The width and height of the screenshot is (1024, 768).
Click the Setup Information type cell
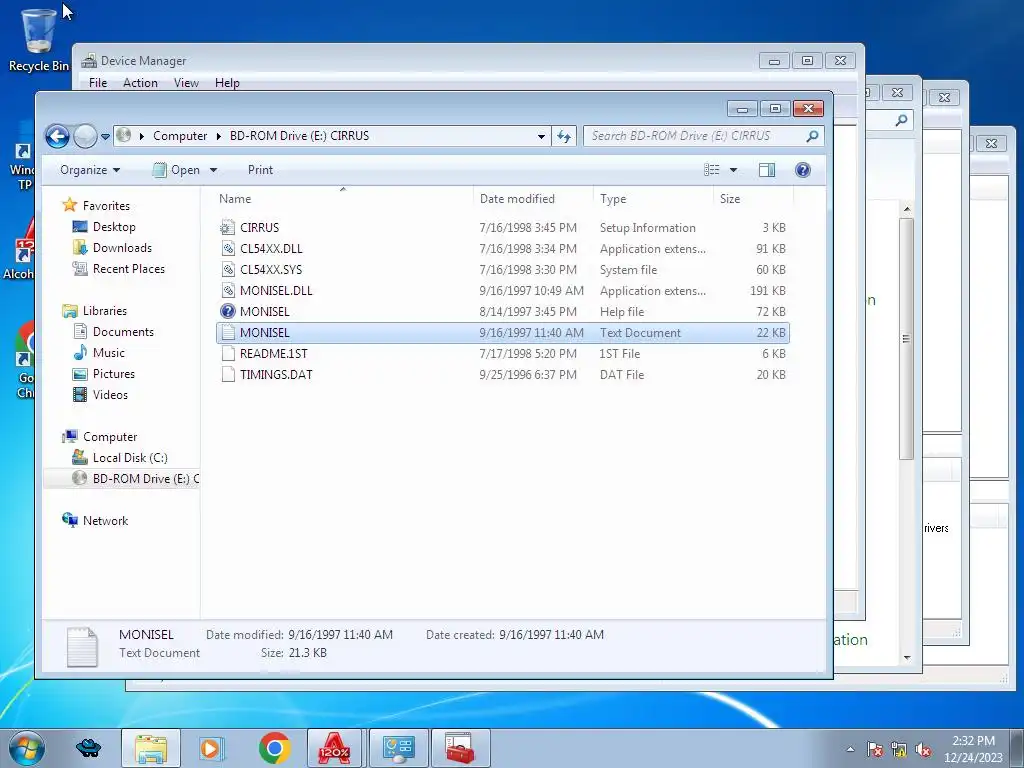[647, 228]
